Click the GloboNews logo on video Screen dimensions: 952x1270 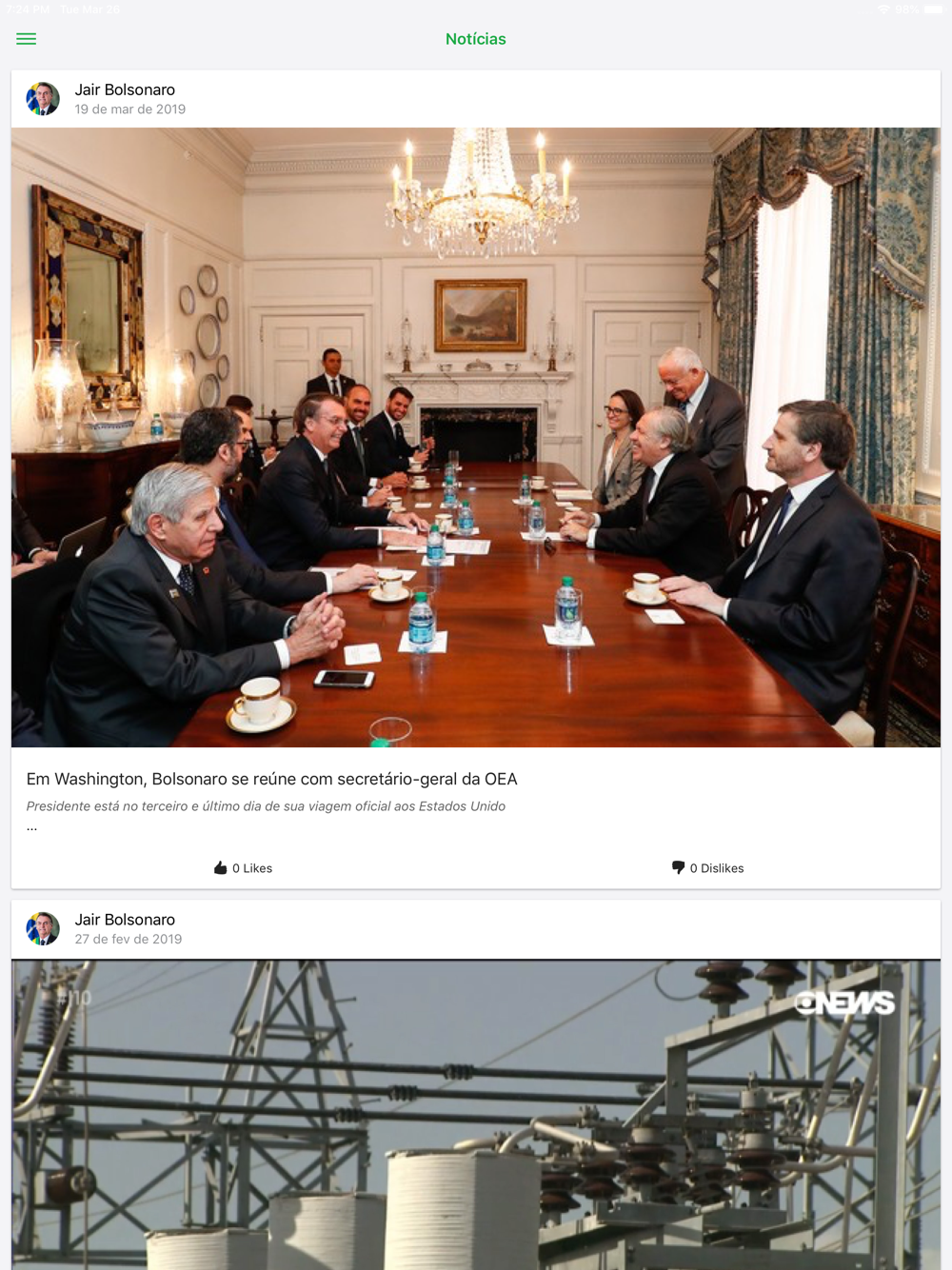tap(844, 1002)
